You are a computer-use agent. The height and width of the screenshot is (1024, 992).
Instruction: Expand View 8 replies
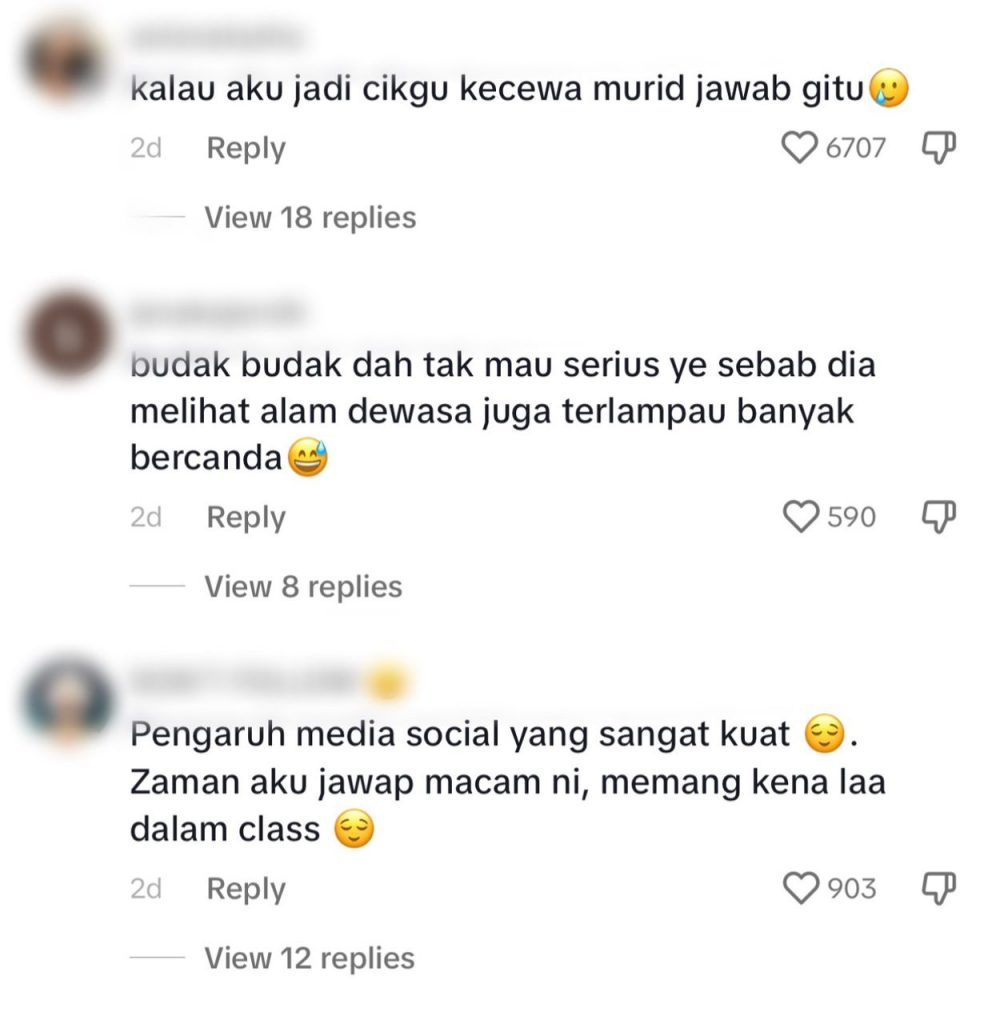point(303,586)
